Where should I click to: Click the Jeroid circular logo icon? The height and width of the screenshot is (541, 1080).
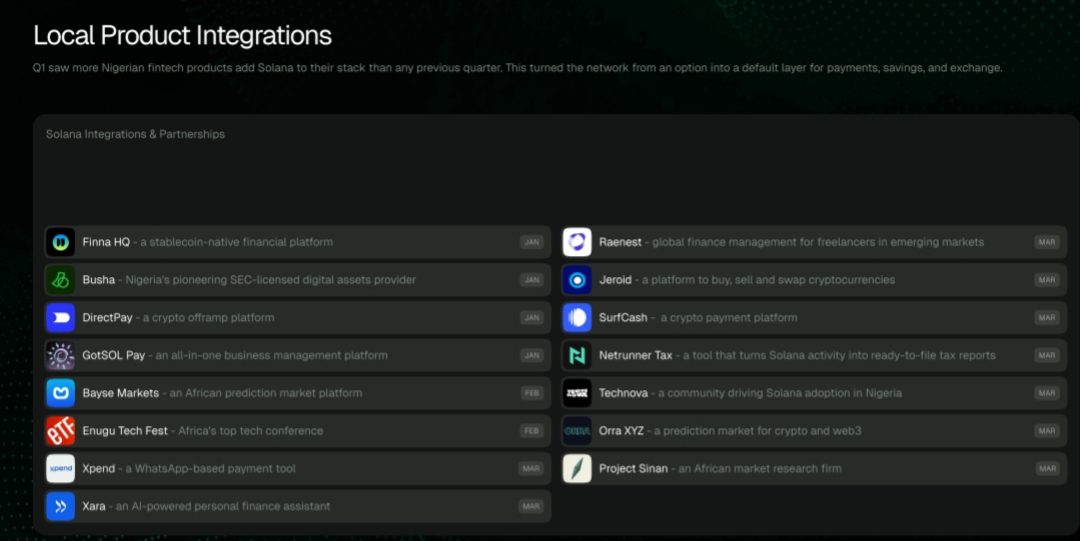click(x=577, y=280)
